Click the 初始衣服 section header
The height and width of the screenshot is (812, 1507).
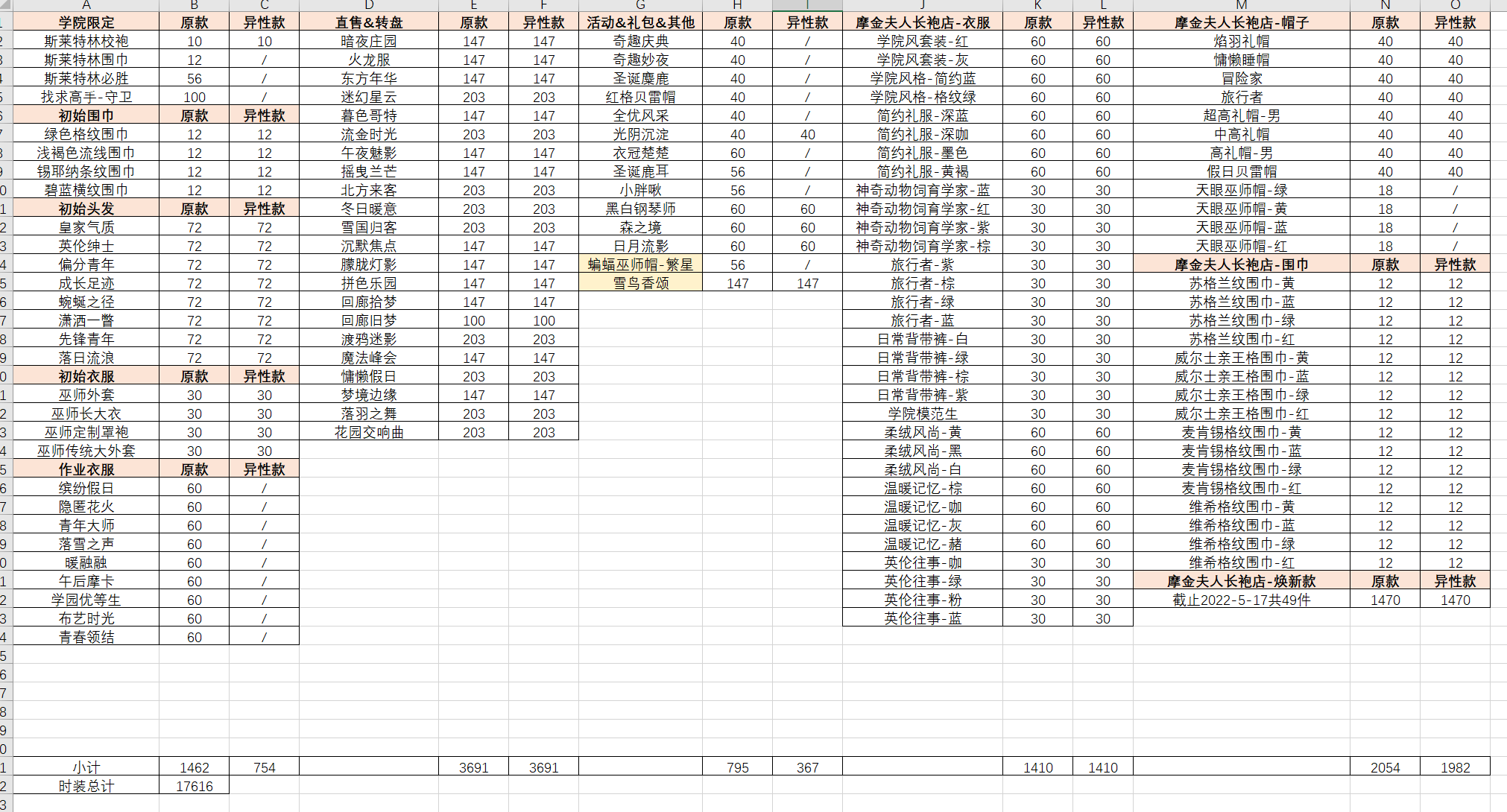click(x=86, y=376)
